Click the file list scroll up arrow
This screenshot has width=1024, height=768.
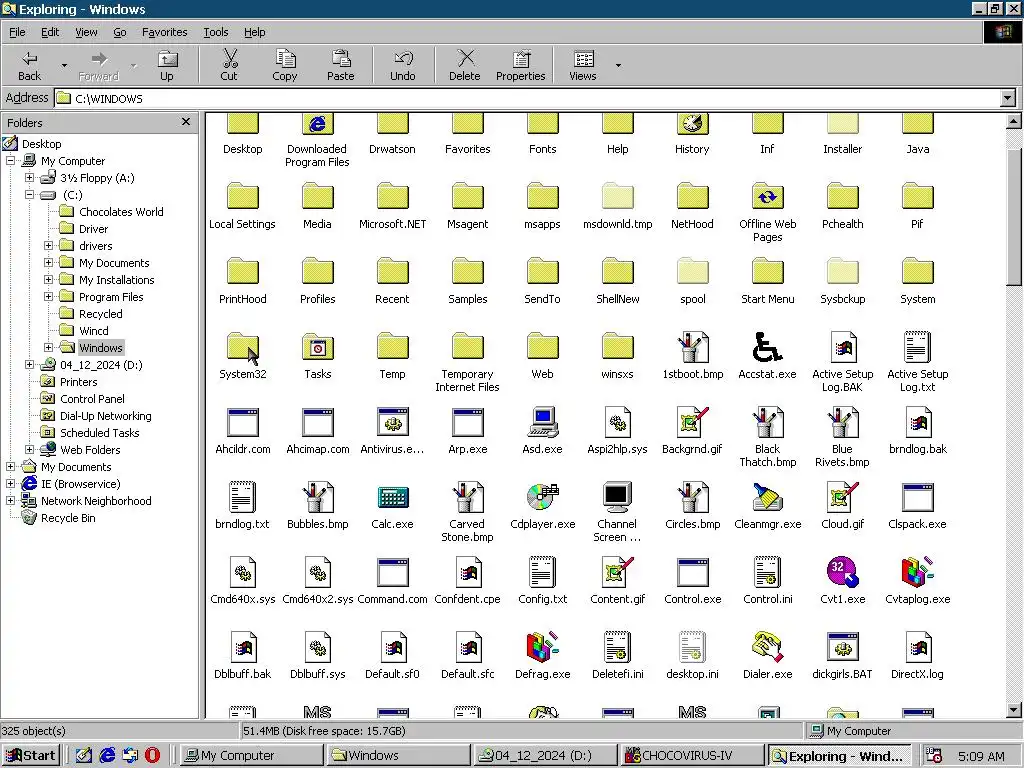[1014, 121]
